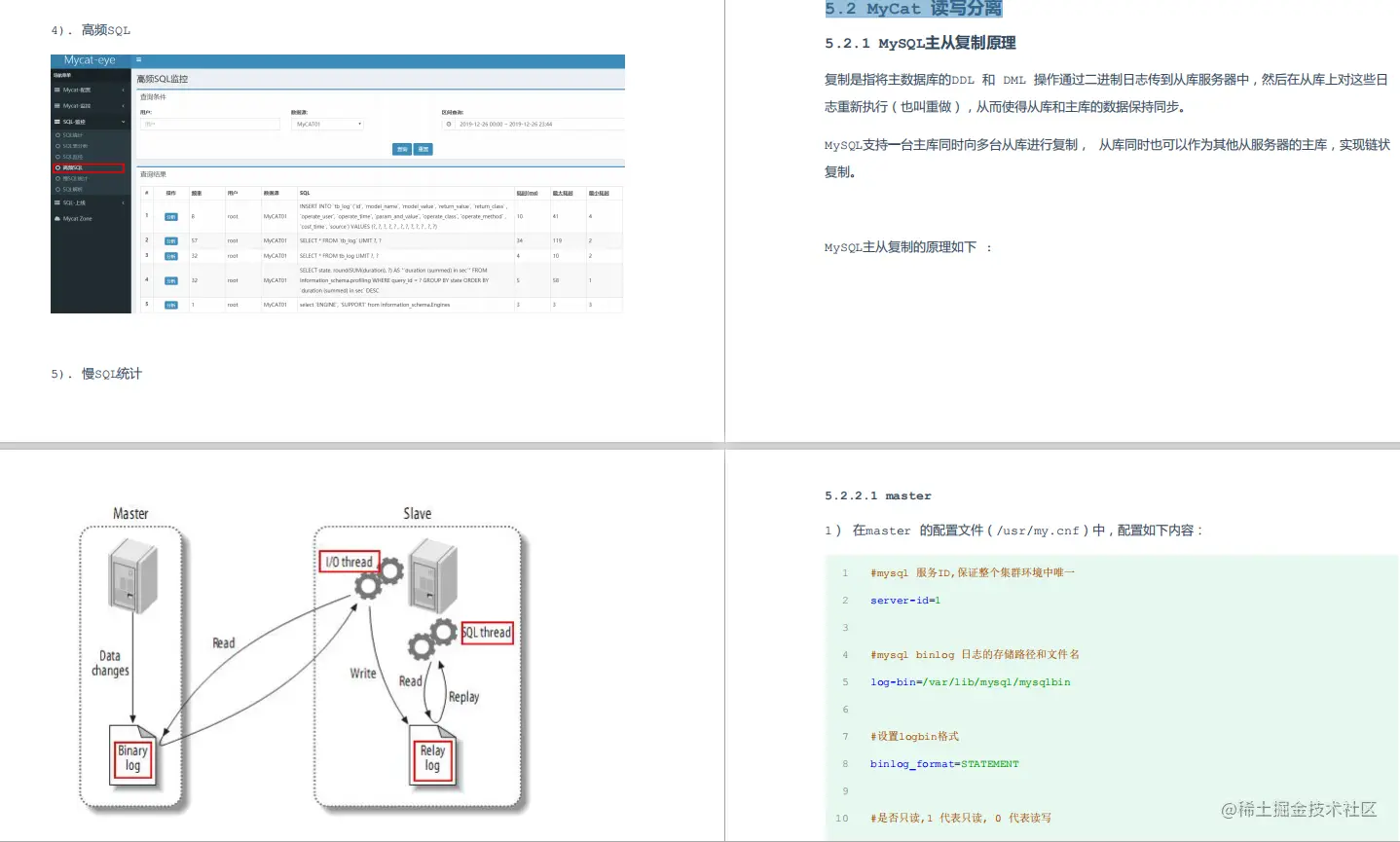The width and height of the screenshot is (1400, 842).
Task: Click the Mycat Zone cloud icon
Action: 57,218
